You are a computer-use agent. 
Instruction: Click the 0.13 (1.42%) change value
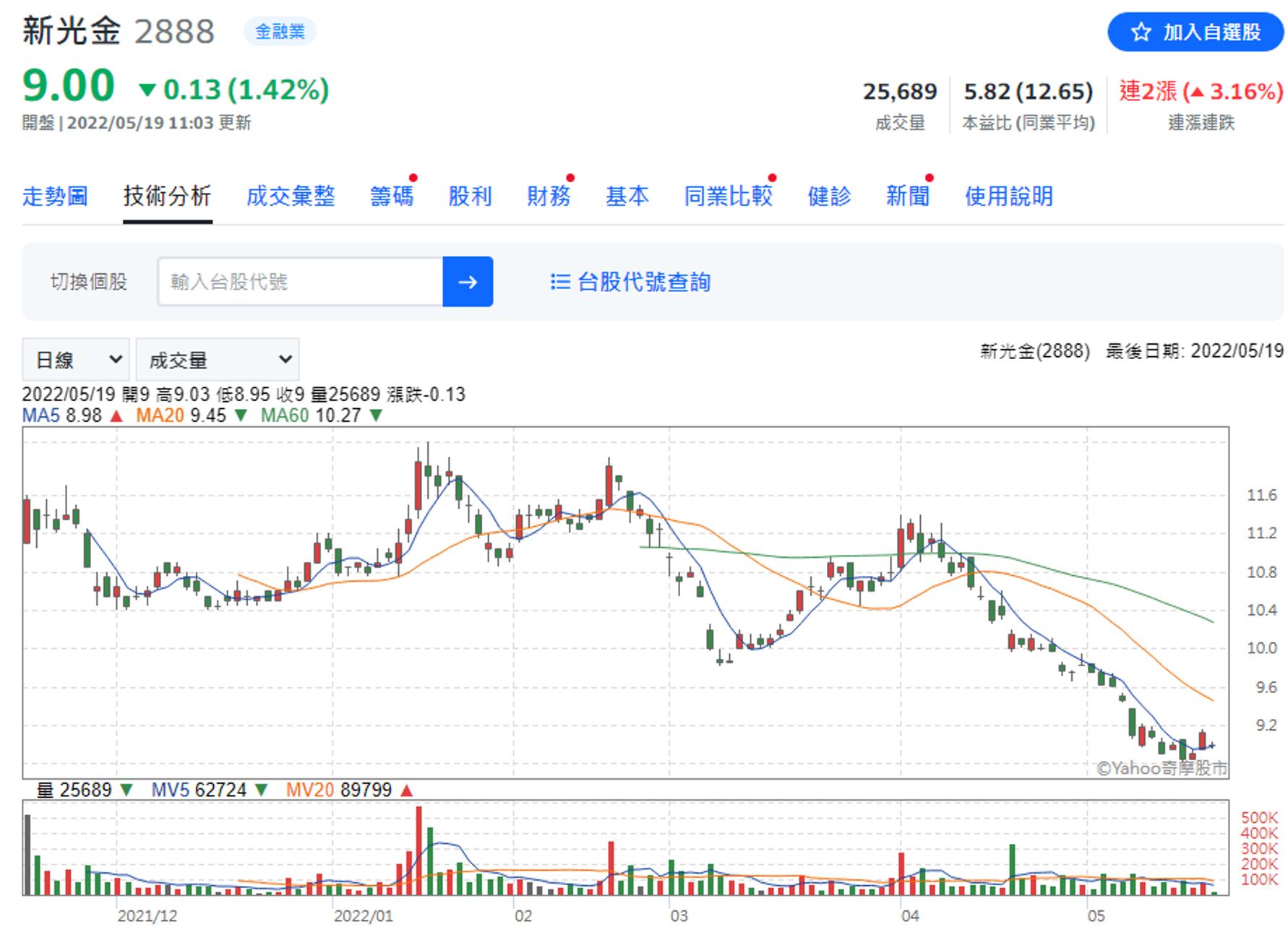point(246,90)
